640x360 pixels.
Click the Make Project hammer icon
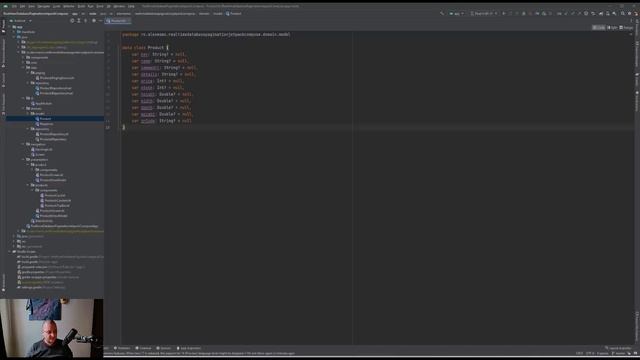(442, 13)
